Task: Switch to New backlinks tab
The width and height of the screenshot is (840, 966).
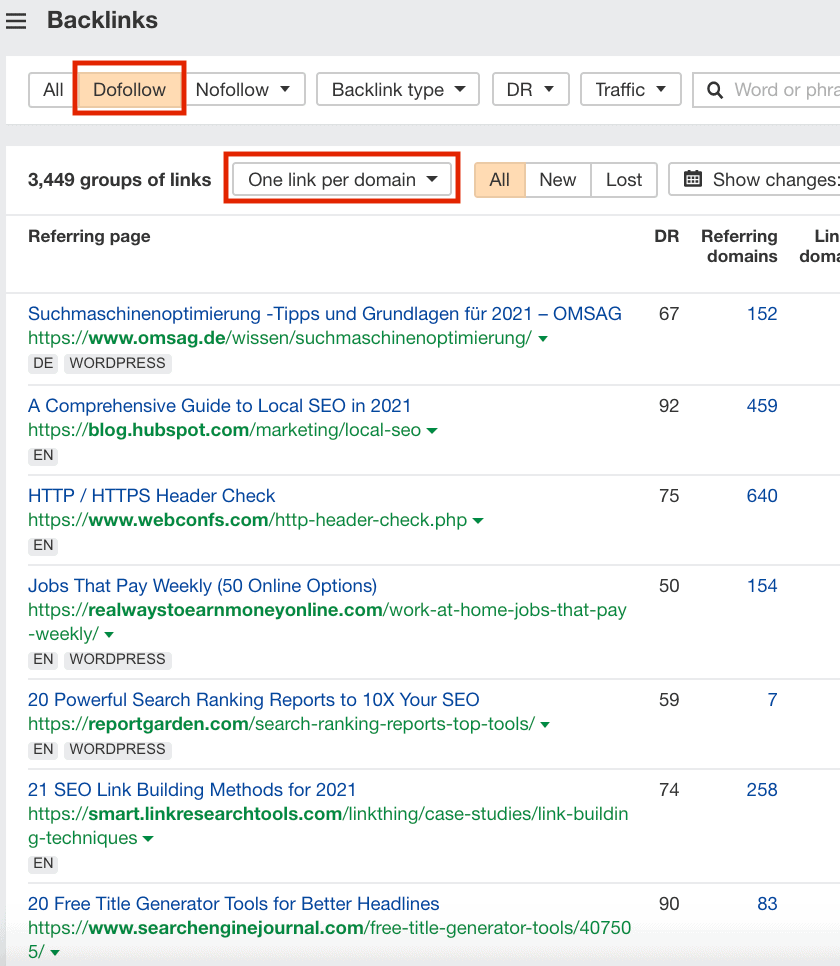Action: [x=558, y=179]
